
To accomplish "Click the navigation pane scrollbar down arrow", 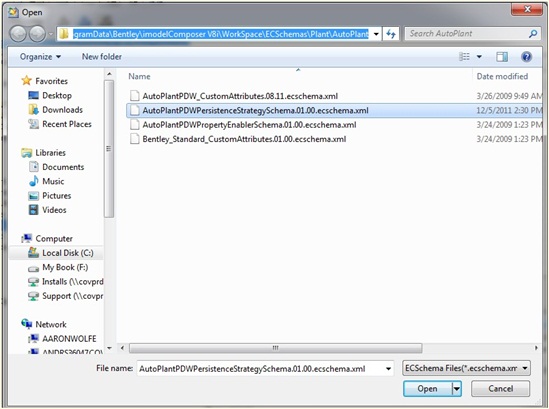I will point(109,348).
